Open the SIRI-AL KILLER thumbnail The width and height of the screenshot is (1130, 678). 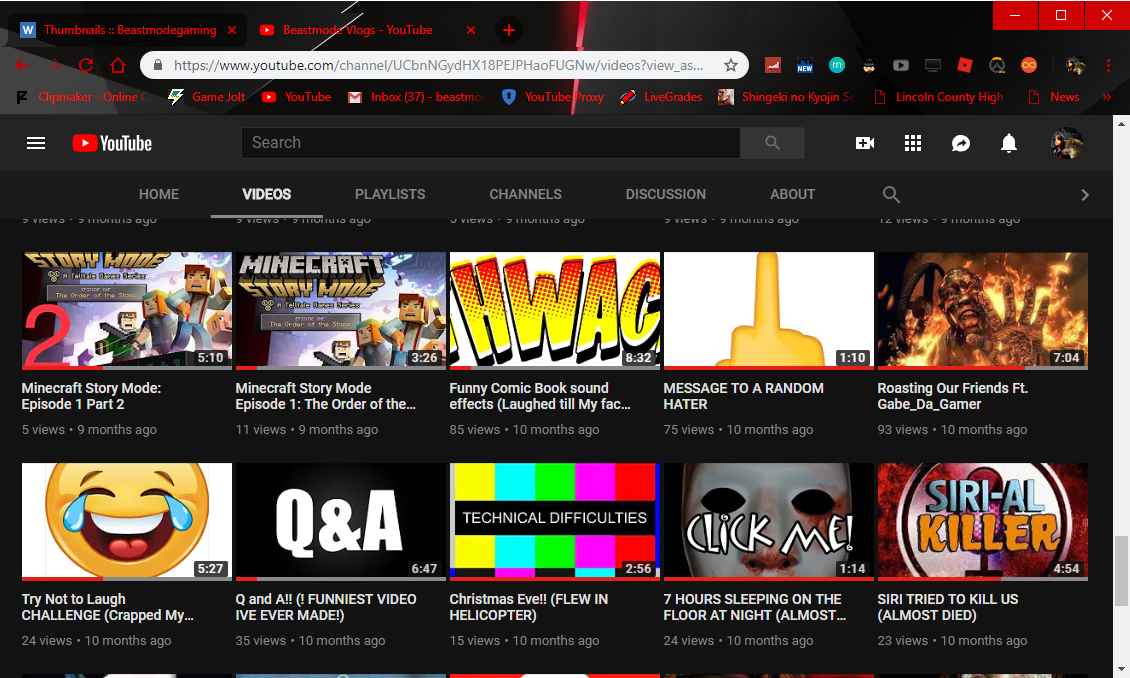tap(983, 522)
